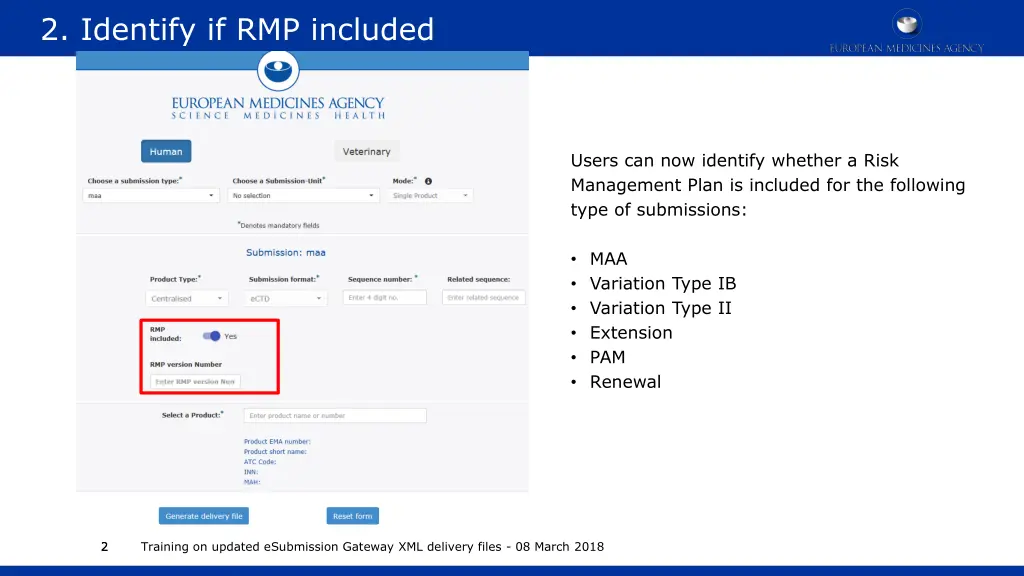The width and height of the screenshot is (1024, 576).
Task: Click the RMP version Number field
Action: coord(195,381)
